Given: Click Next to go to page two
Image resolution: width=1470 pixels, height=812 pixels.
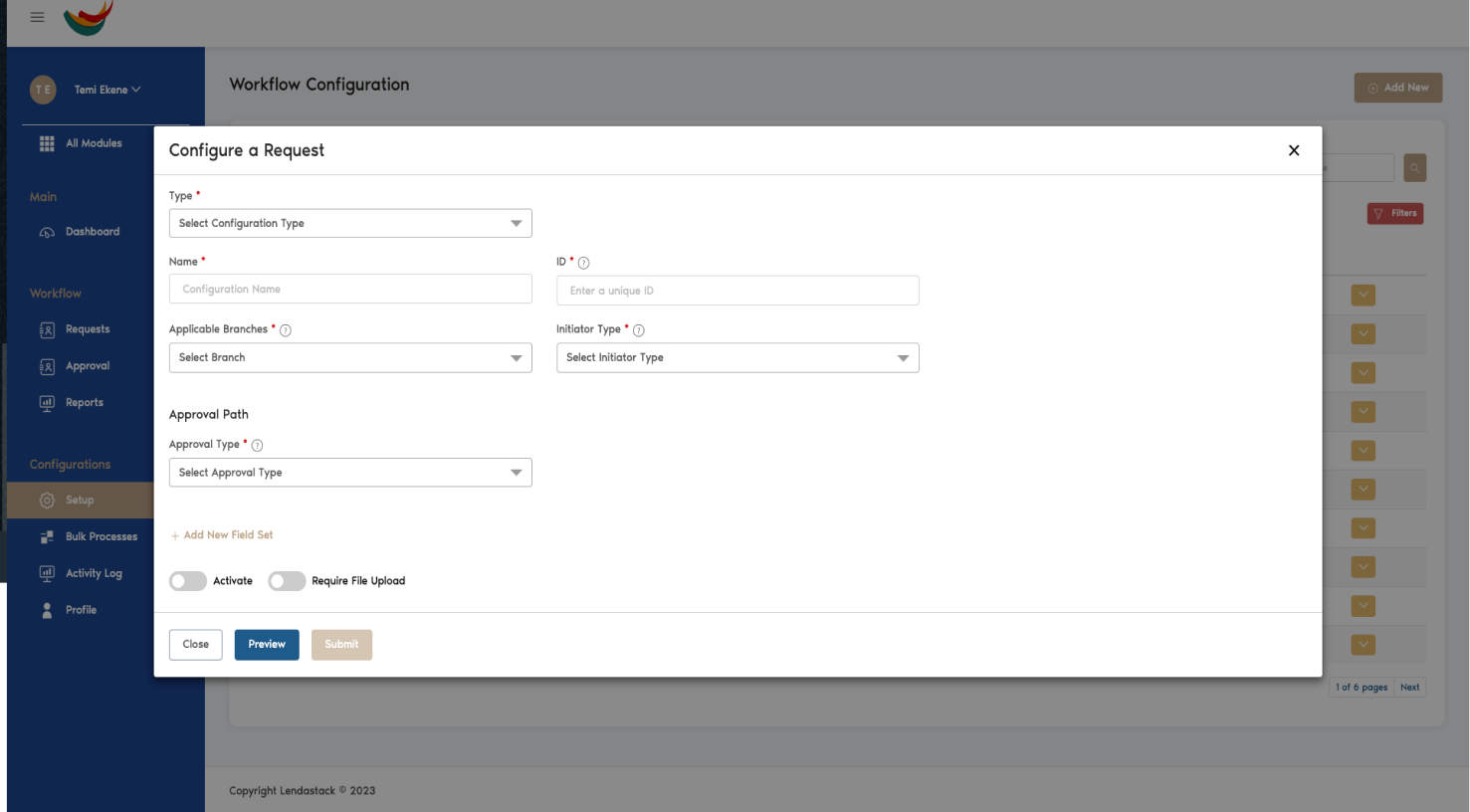Looking at the screenshot, I should (x=1410, y=687).
